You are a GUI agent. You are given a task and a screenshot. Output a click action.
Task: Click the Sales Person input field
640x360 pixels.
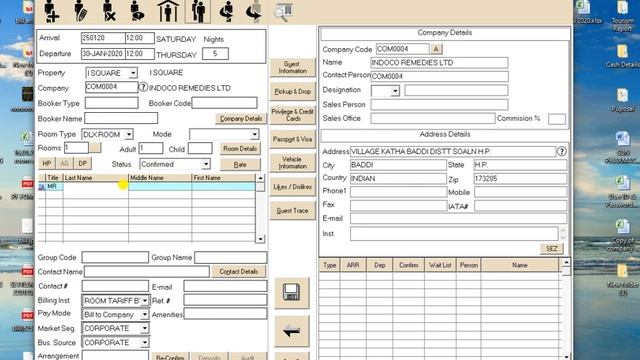(439, 105)
